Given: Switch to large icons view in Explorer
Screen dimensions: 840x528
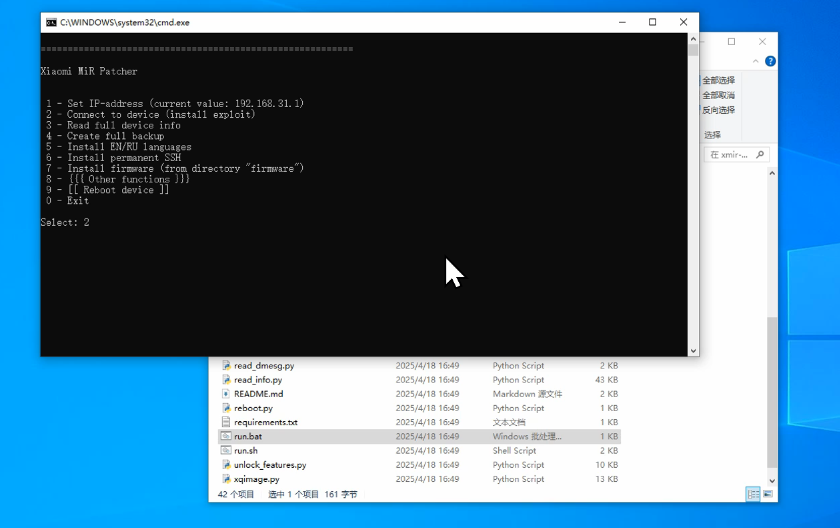Looking at the screenshot, I should point(768,494).
